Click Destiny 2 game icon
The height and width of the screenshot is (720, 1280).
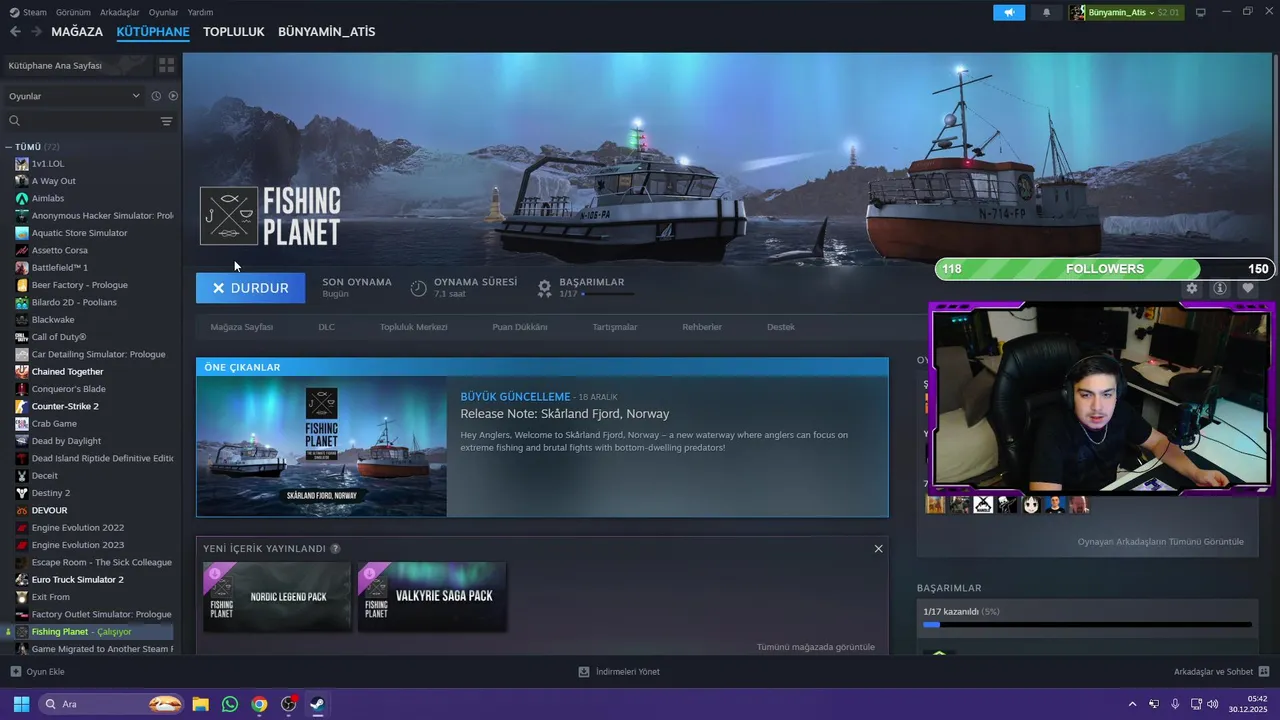(22, 493)
